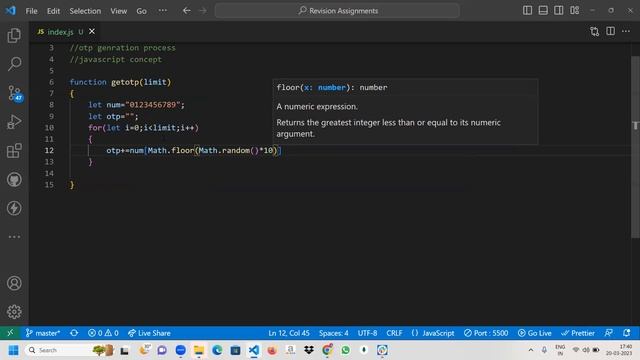Click the master branch in status bar
This screenshot has width=640, height=360.
pos(43,333)
